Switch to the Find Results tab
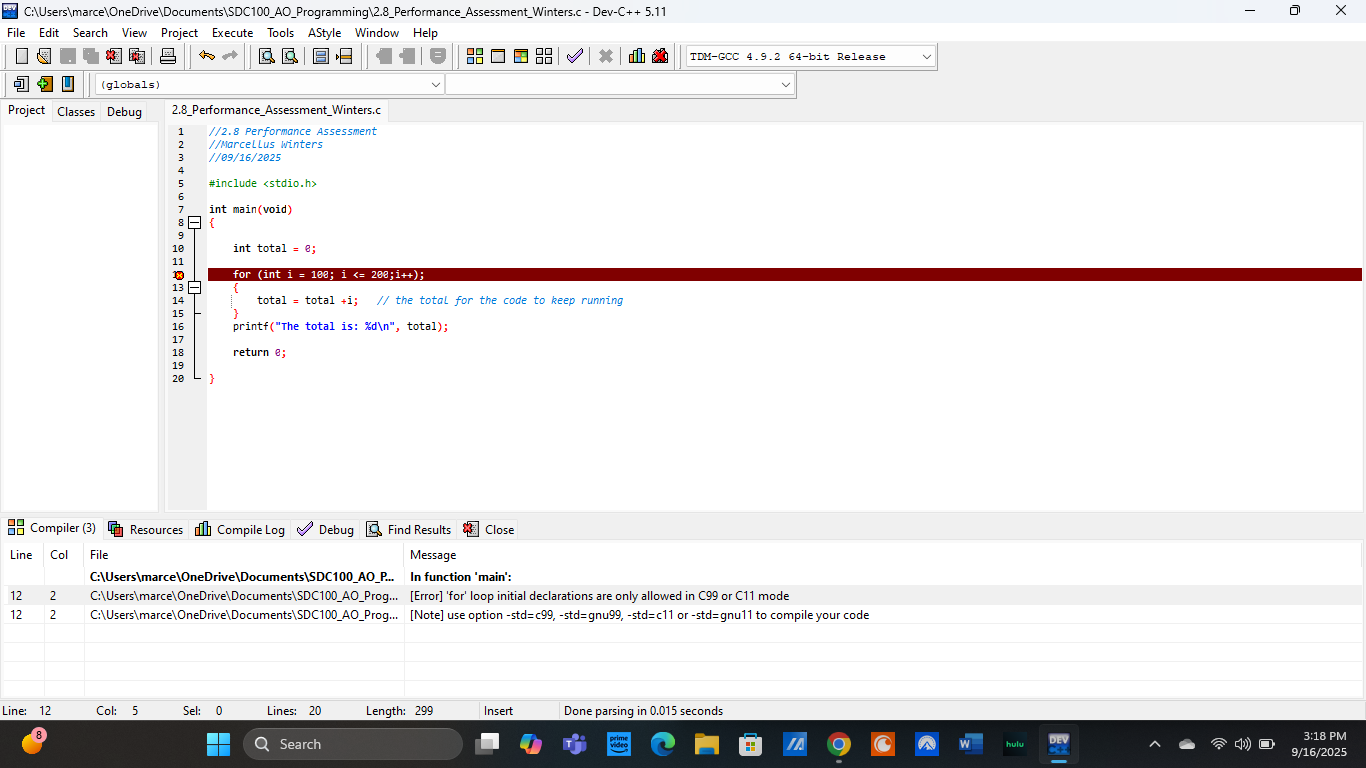Viewport: 1366px width, 768px height. click(x=409, y=530)
